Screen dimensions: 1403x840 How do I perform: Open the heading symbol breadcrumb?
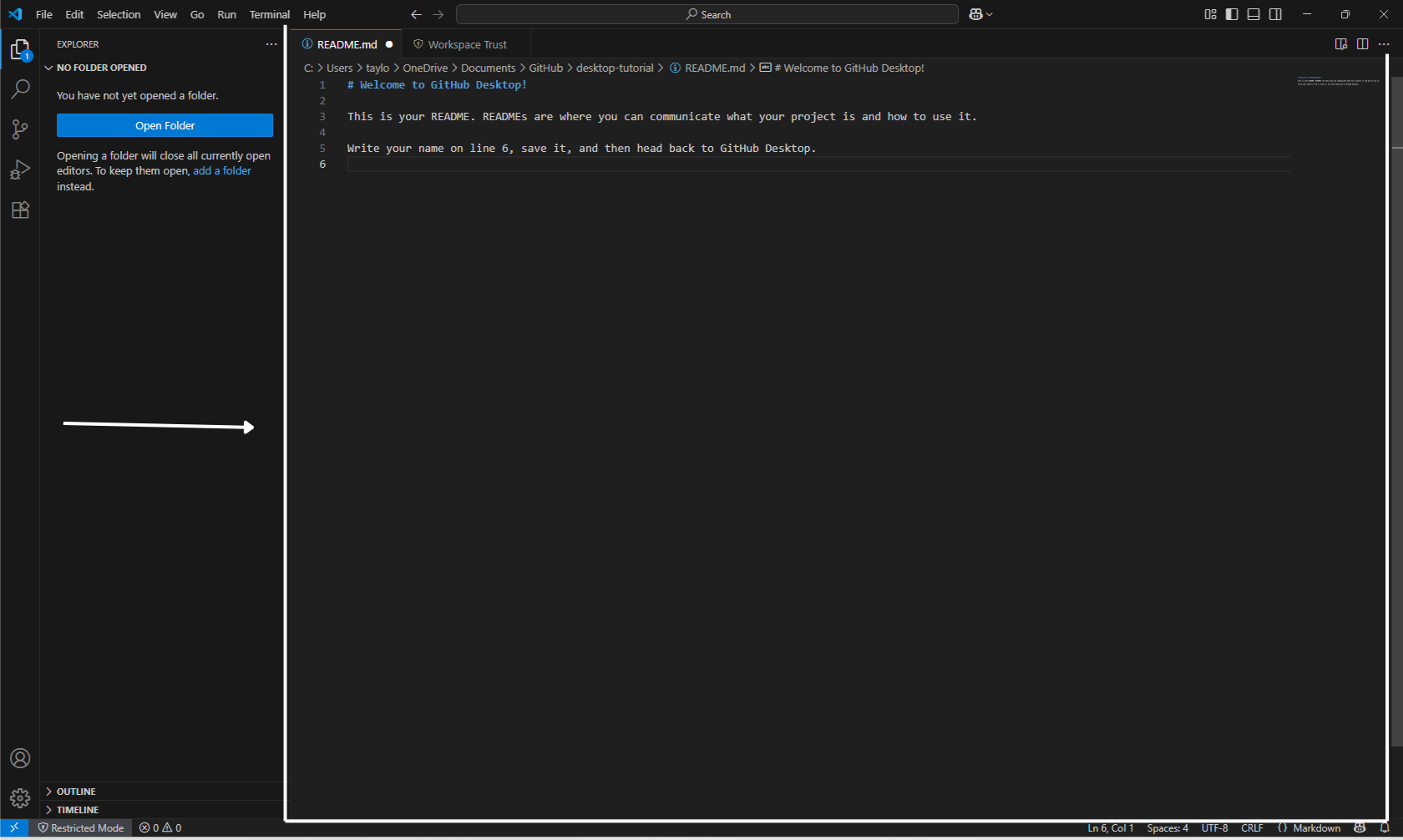point(842,68)
